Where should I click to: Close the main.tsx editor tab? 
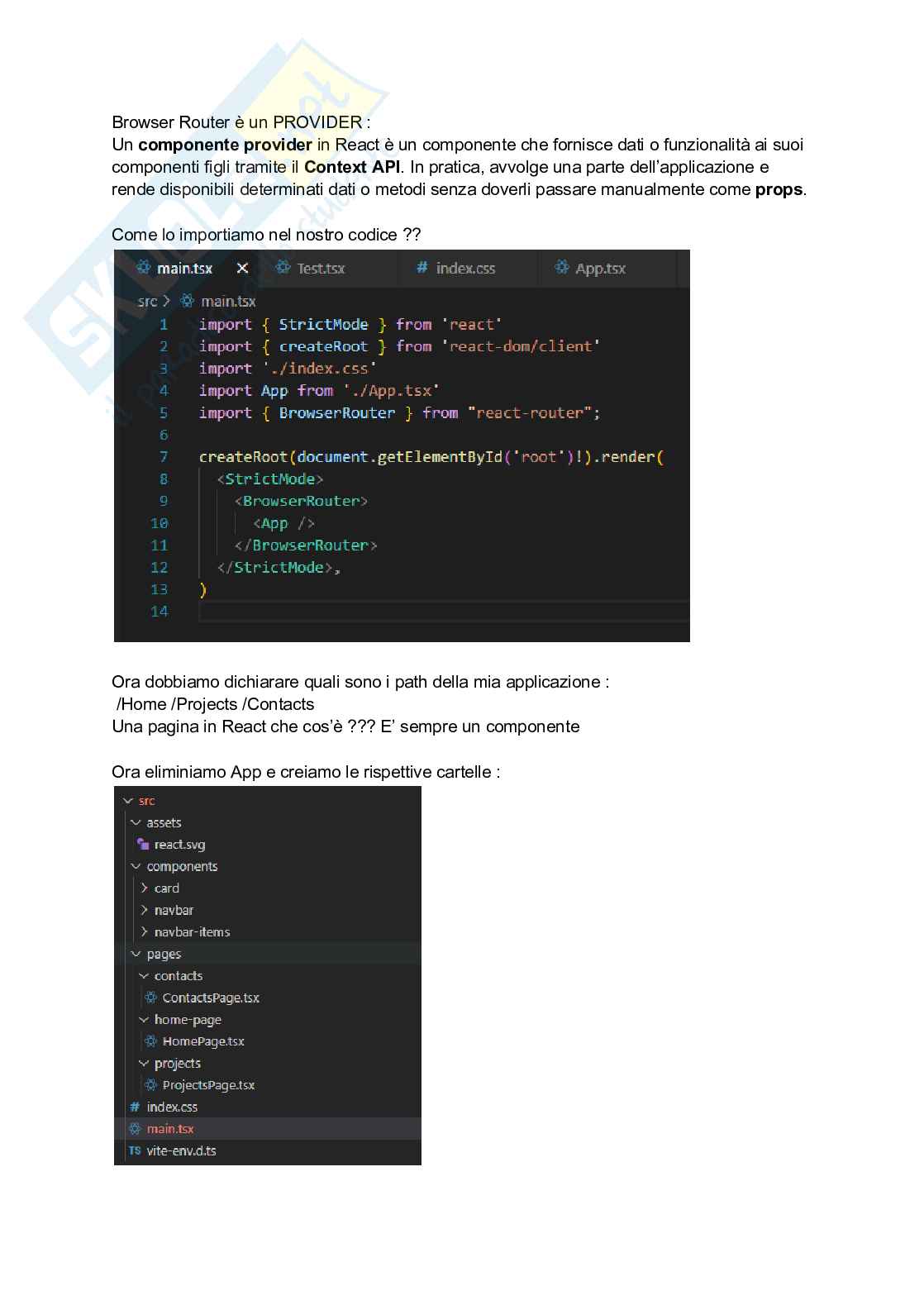(242, 268)
